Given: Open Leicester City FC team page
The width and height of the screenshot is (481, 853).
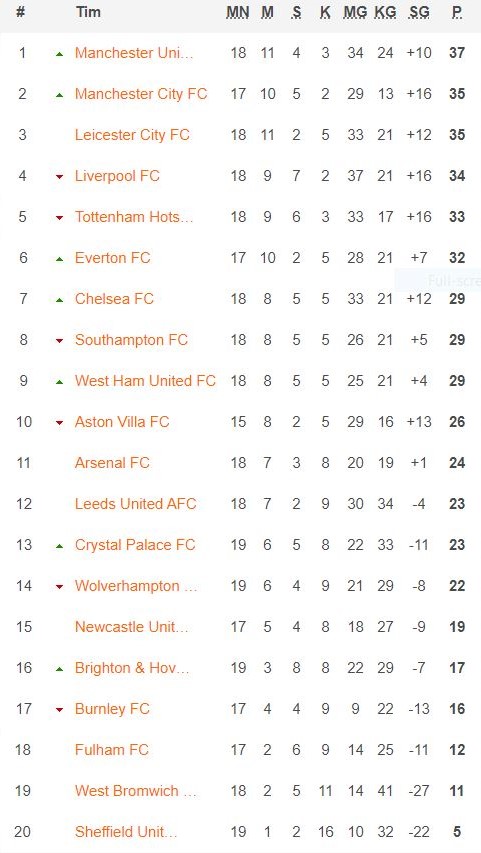Looking at the screenshot, I should click(132, 135).
